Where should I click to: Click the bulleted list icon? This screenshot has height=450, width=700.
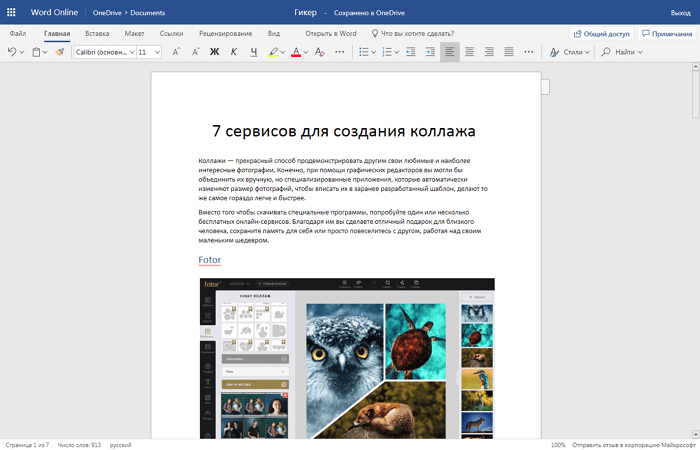coord(362,51)
